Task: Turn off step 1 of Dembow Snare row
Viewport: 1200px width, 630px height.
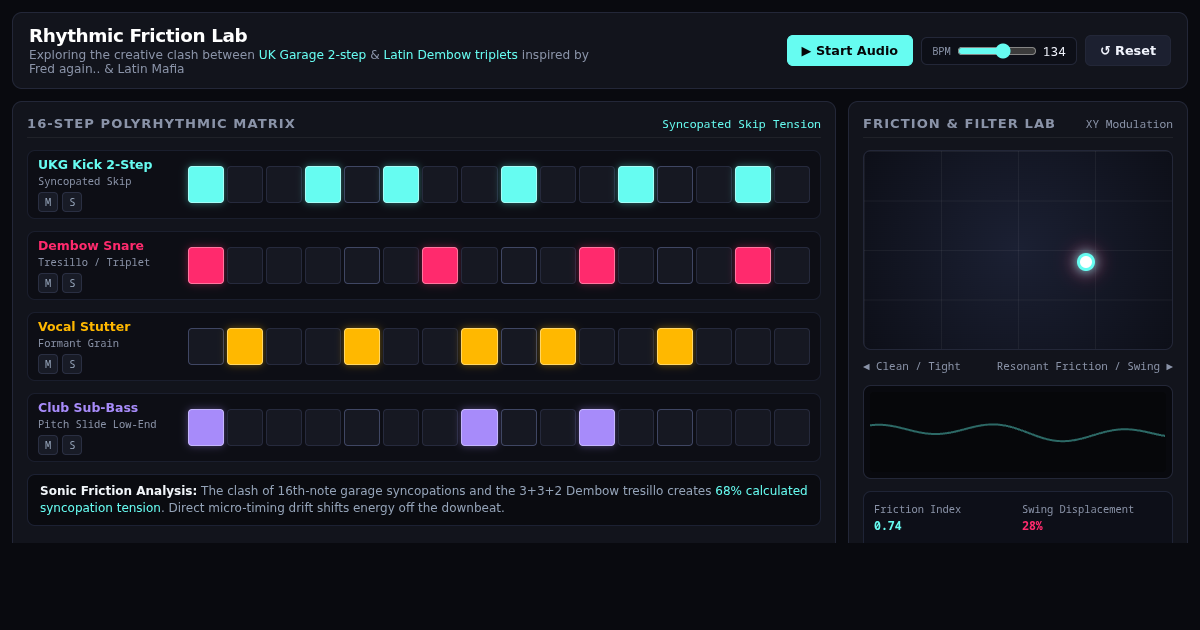Action: [x=206, y=266]
